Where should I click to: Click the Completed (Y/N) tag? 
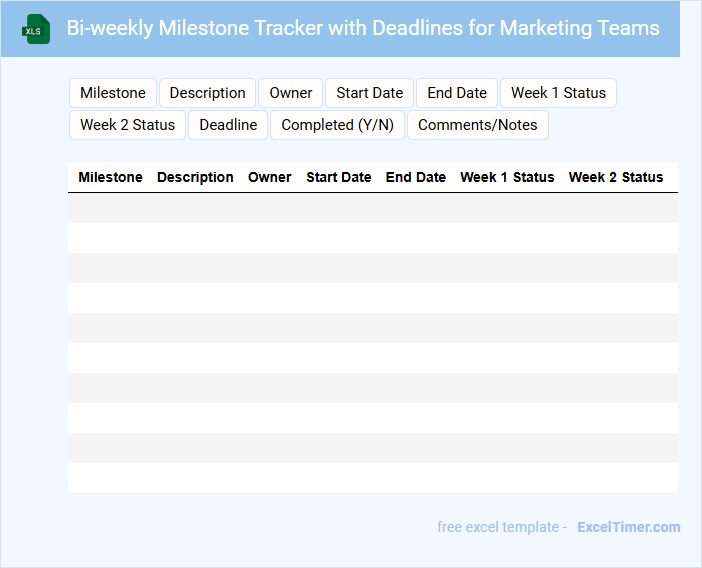click(338, 125)
